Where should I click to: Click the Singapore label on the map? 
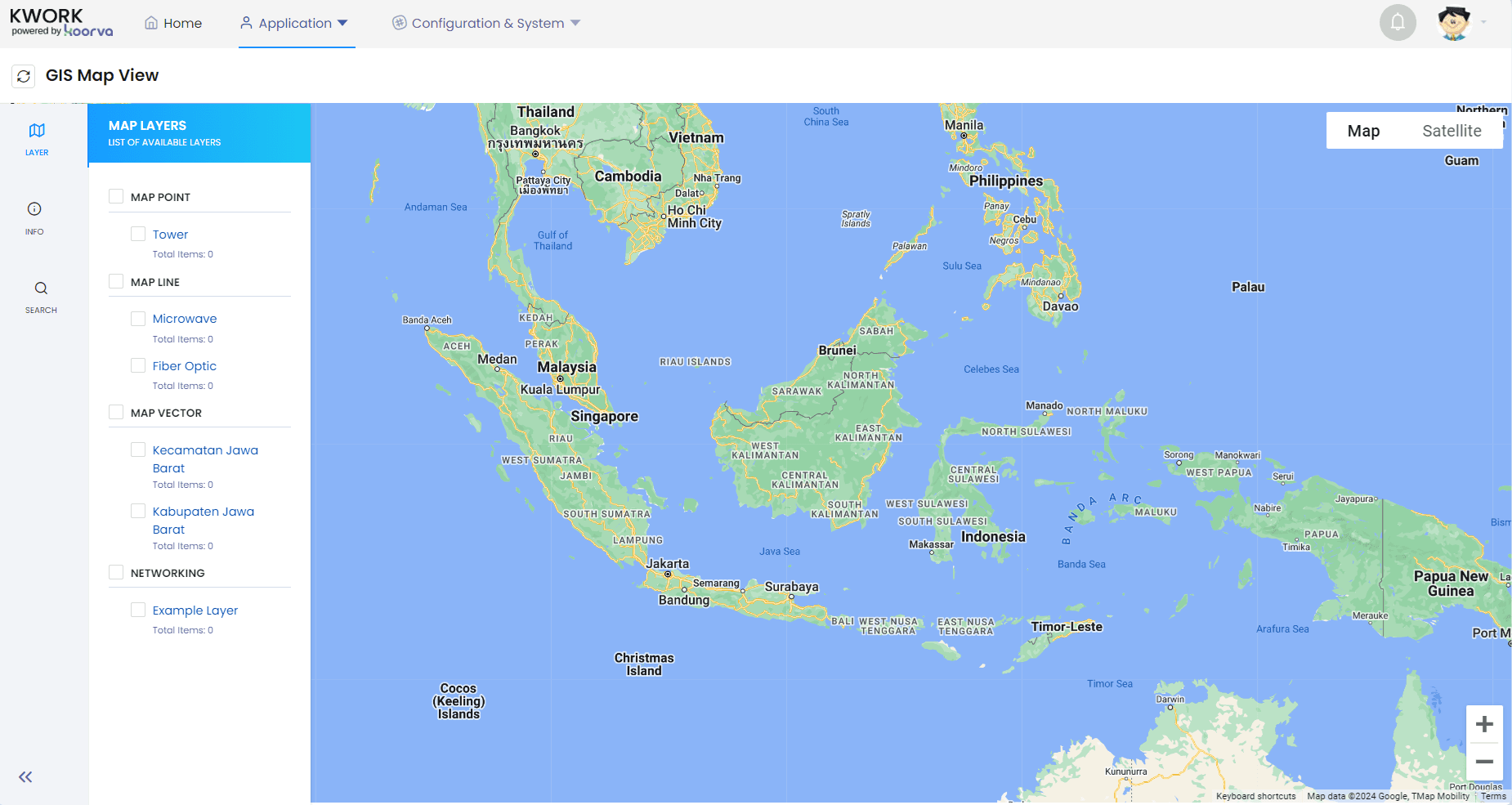pyautogui.click(x=605, y=417)
